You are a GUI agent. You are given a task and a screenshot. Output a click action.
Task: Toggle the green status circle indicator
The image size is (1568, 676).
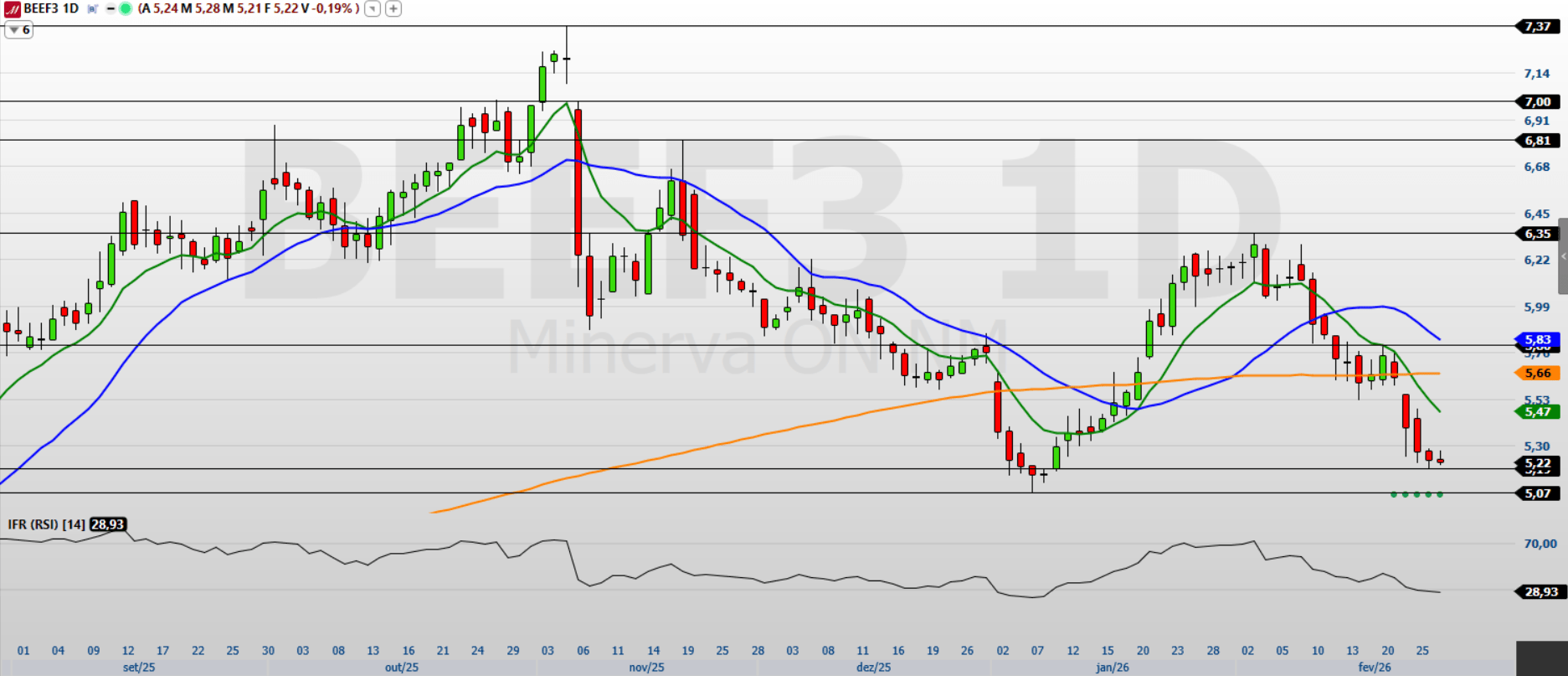(x=126, y=9)
